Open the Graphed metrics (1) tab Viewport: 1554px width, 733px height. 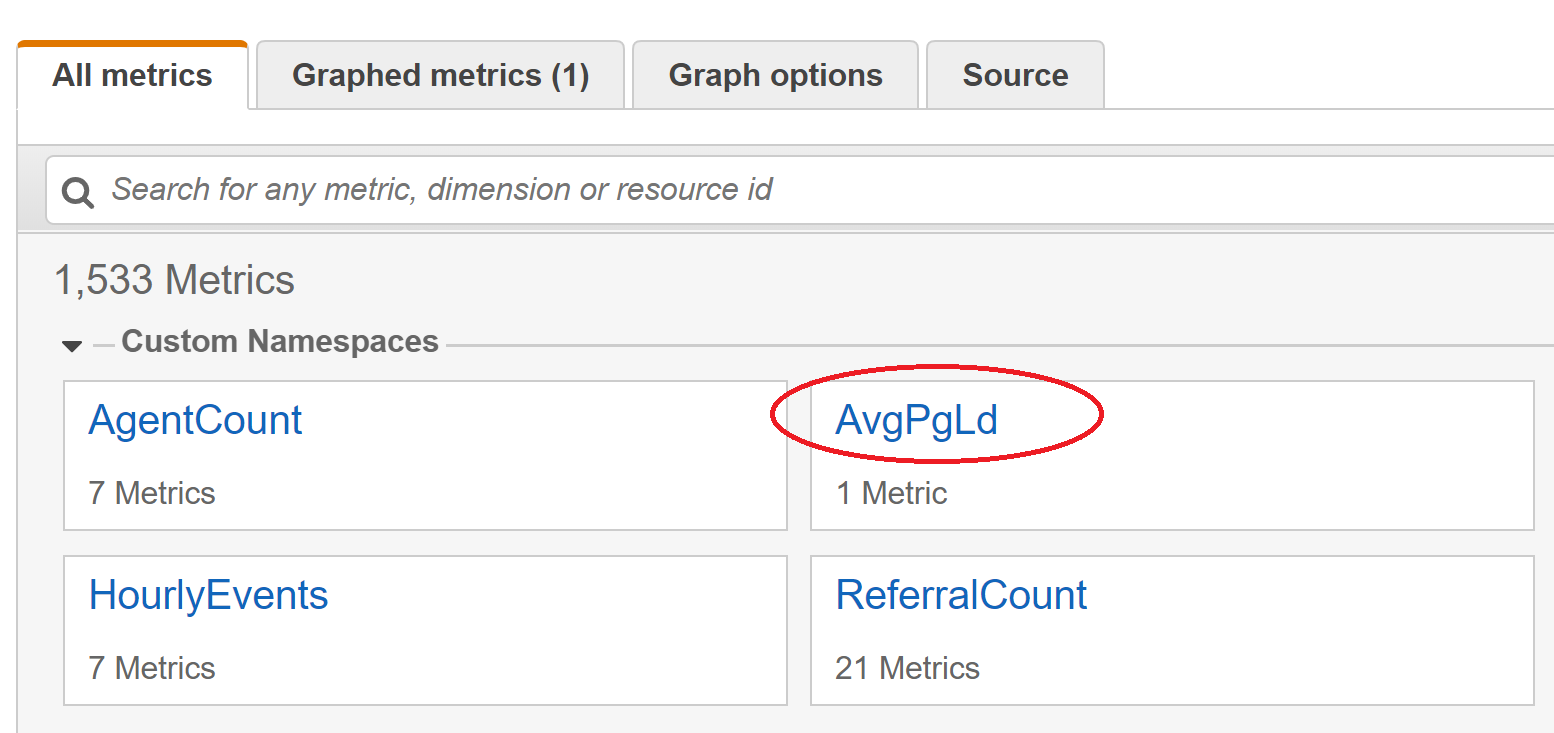[440, 75]
